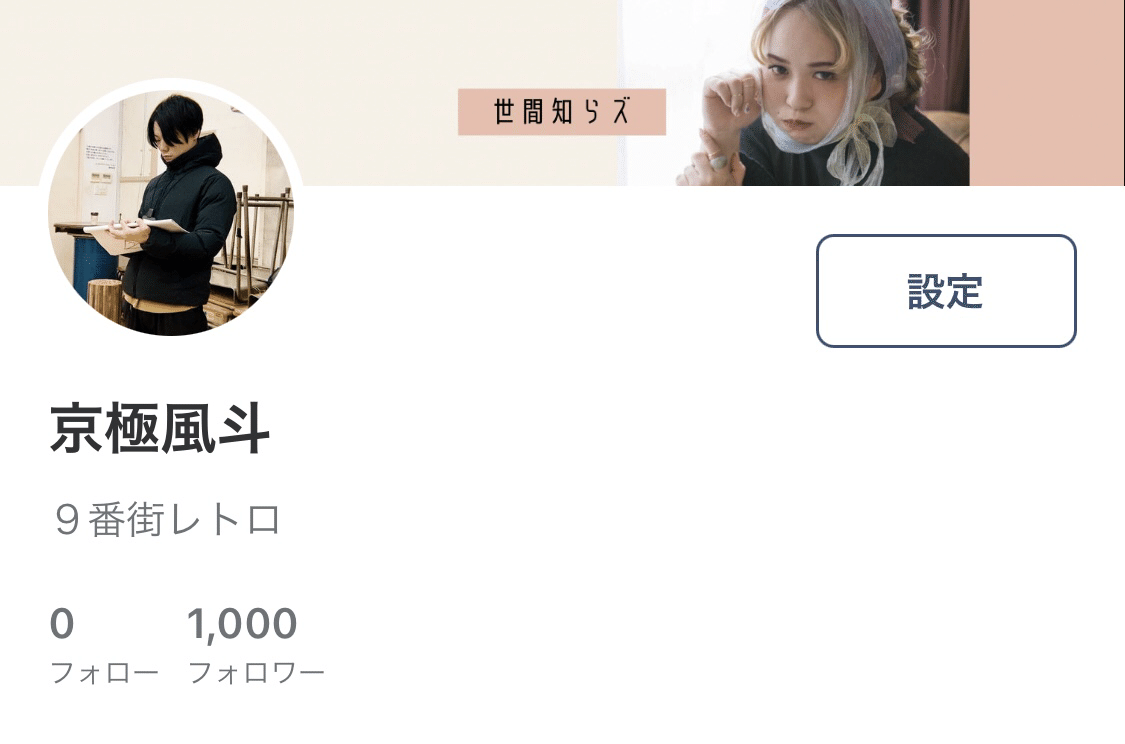The height and width of the screenshot is (744, 1125).
Task: Click the papers held in the avatar photo
Action: point(136,230)
